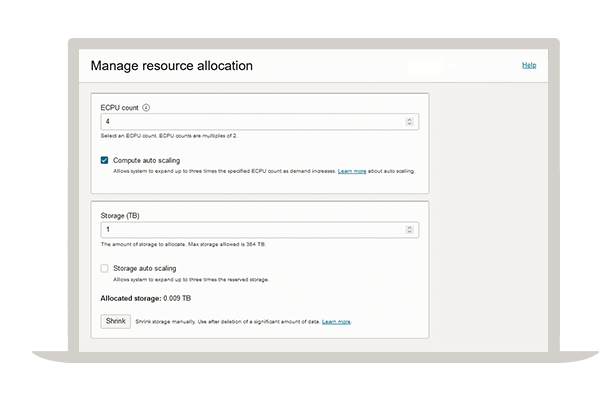This screenshot has width=600, height=400.
Task: Click the ECPU count label
Action: tap(120, 106)
